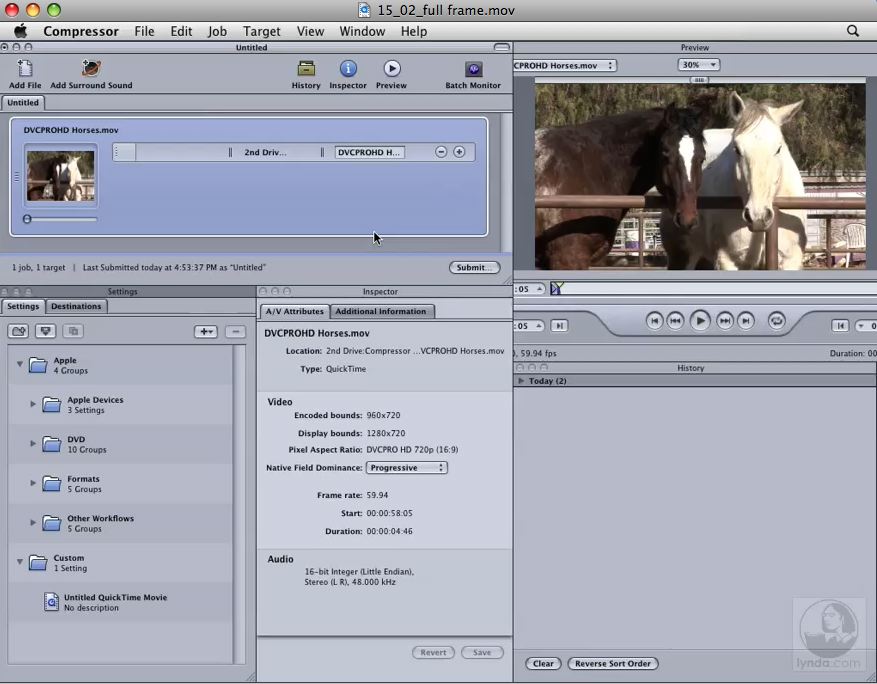Open the Additional Information tab
This screenshot has width=877, height=684.
point(380,312)
